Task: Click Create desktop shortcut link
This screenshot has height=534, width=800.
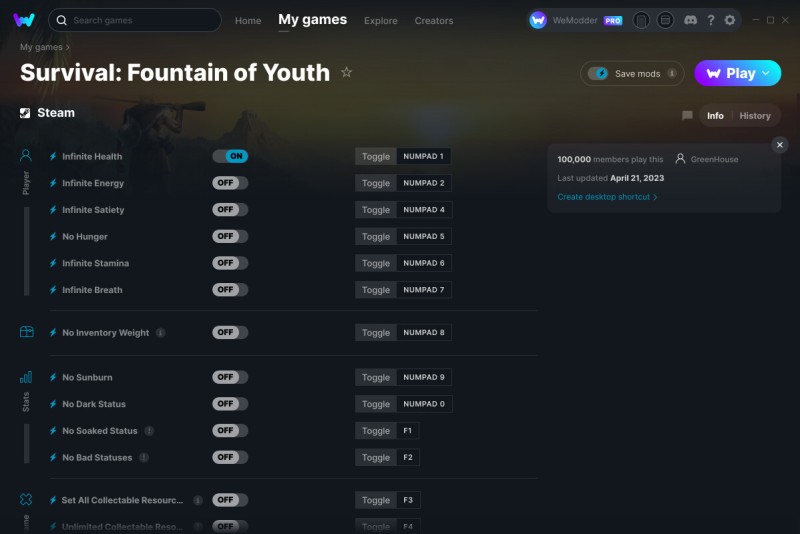Action: point(607,197)
